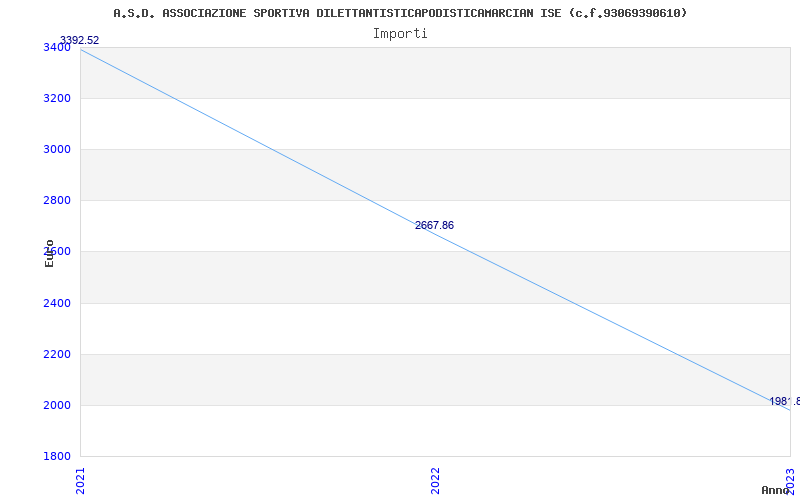800x500 pixels.
Task: Click the 2022 x-axis year label
Action: tap(435, 481)
